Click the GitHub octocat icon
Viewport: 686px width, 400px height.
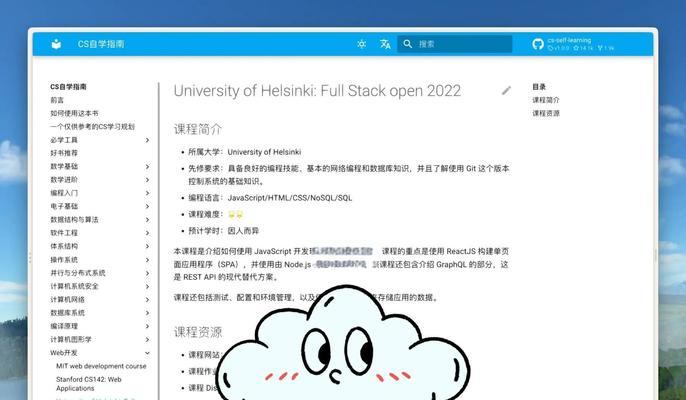538,44
